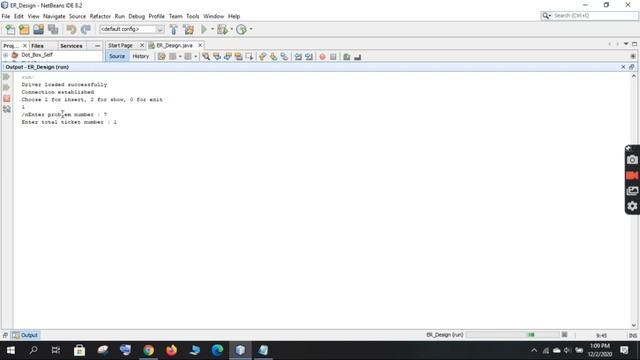Open the default config combo box
The height and width of the screenshot is (360, 640).
click(131, 29)
